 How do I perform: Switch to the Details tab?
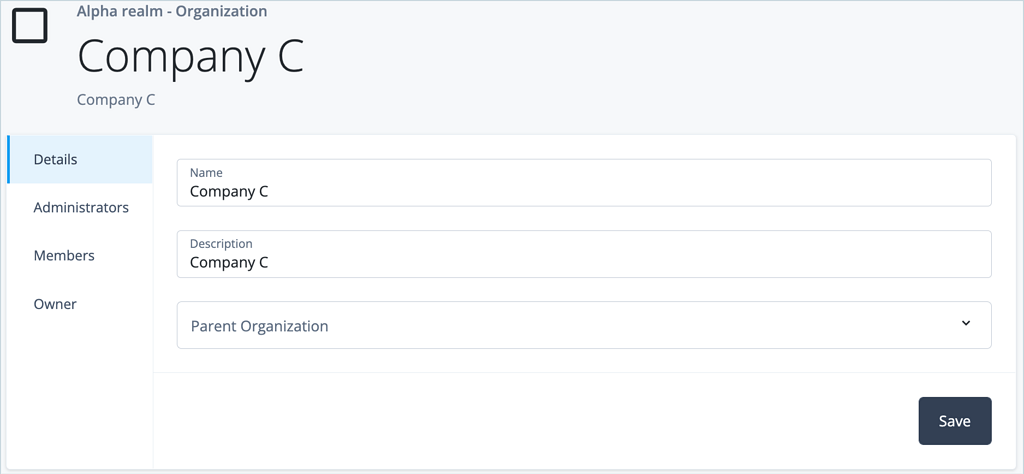[x=80, y=159]
